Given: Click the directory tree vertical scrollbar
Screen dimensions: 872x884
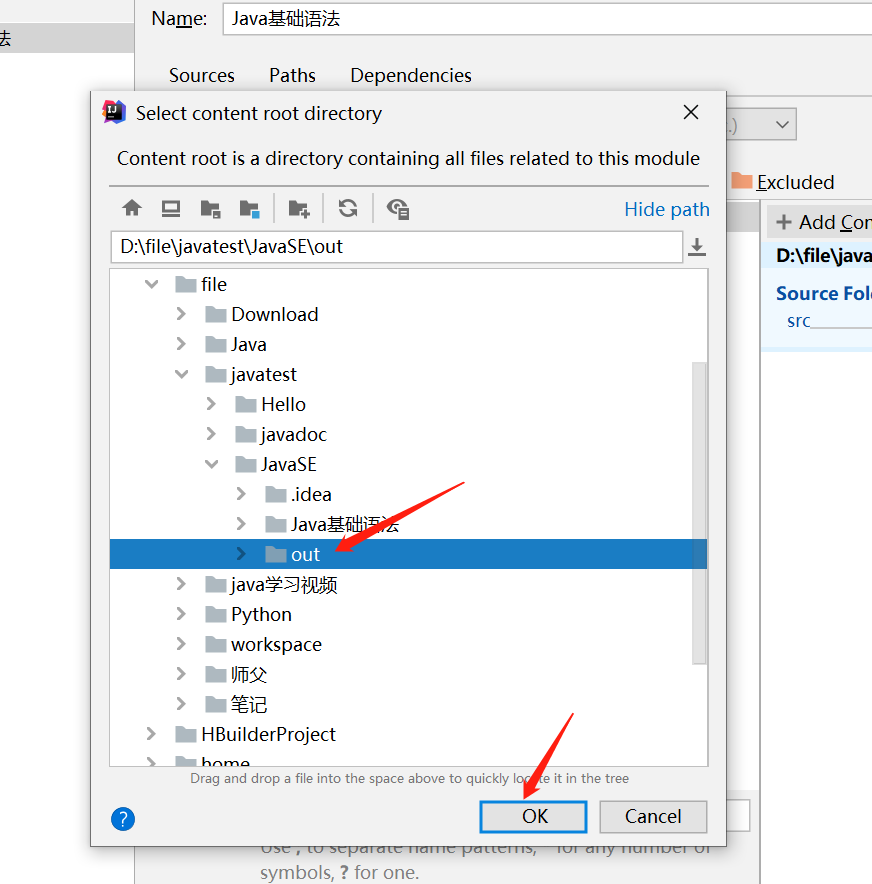Looking at the screenshot, I should 699,513.
